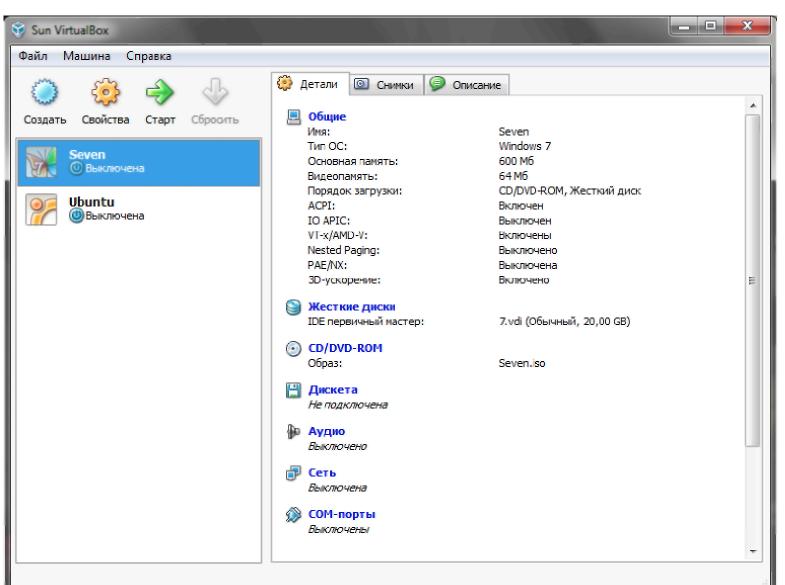Click Seven power-off state icon
785x585 pixels.
pos(76,168)
